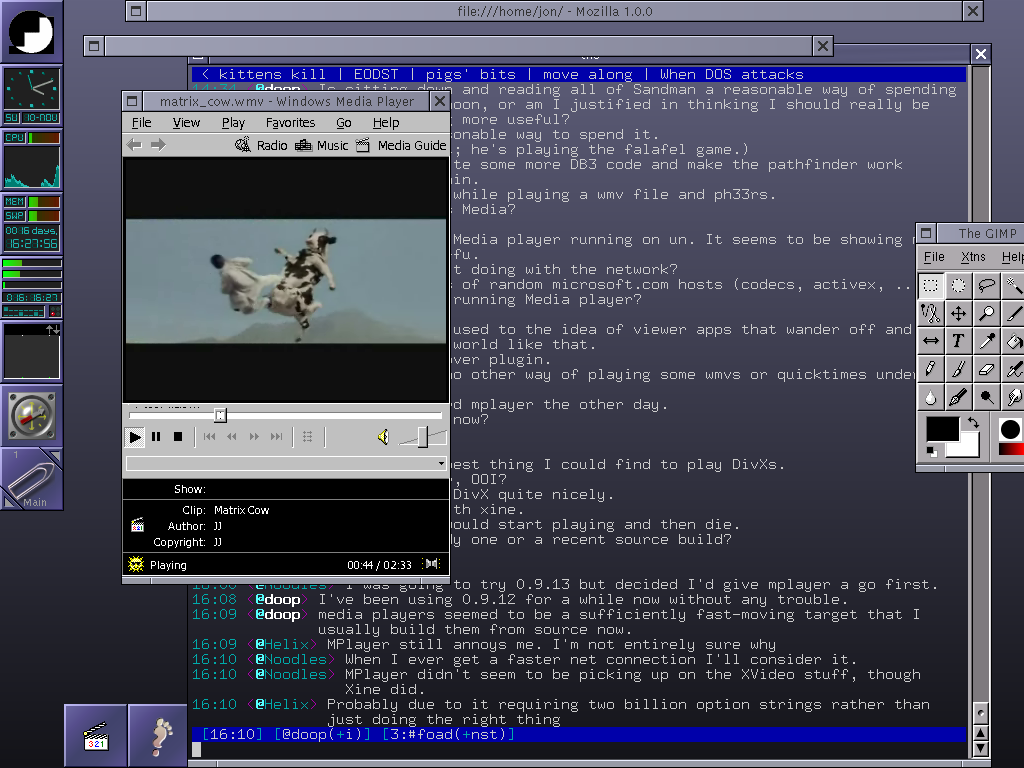Click Forward arrow in Media Player toolbar
The image size is (1024, 768).
(x=158, y=145)
